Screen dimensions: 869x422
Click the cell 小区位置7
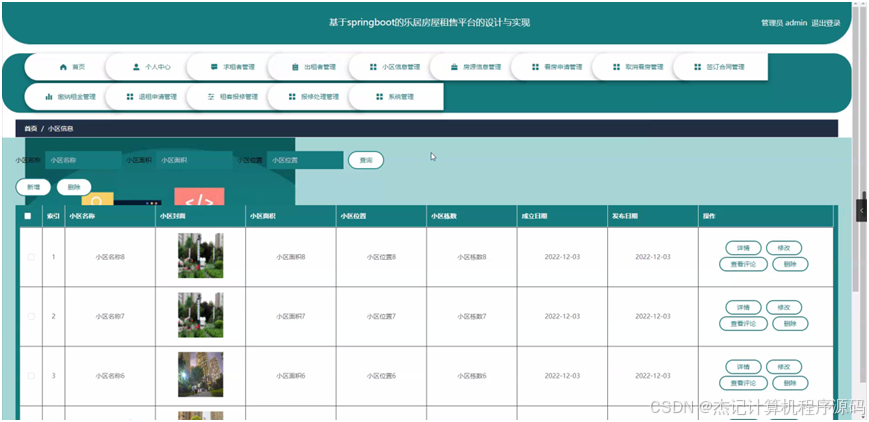381,317
